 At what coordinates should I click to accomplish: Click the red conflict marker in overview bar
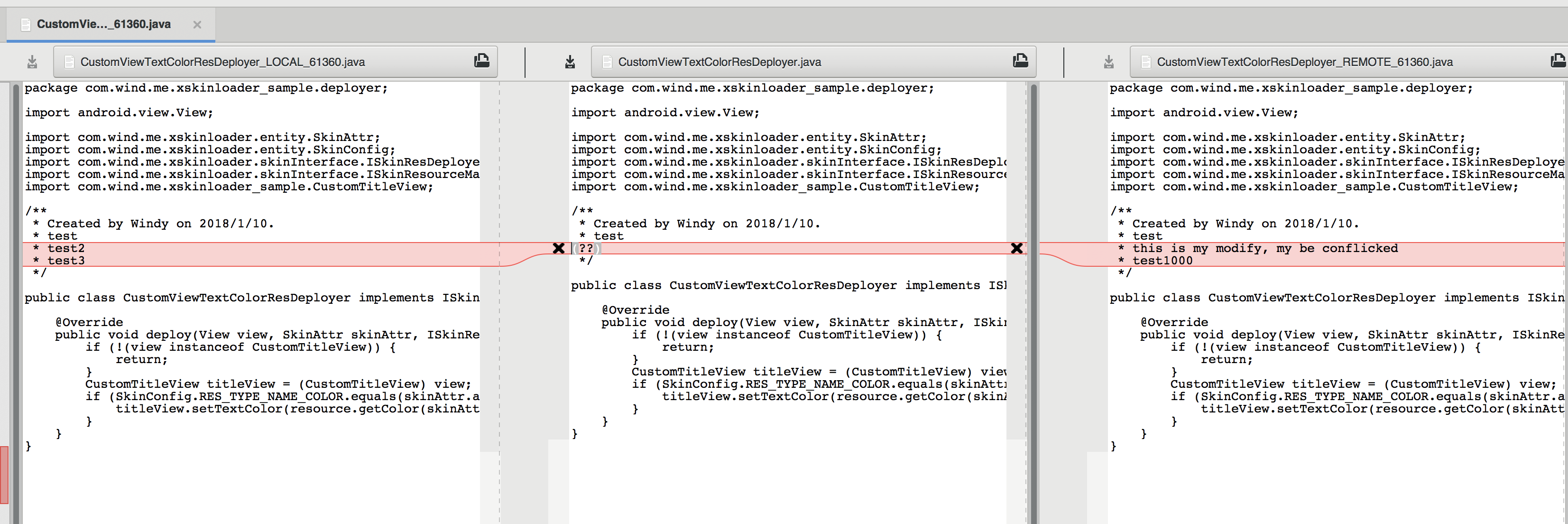coord(4,475)
